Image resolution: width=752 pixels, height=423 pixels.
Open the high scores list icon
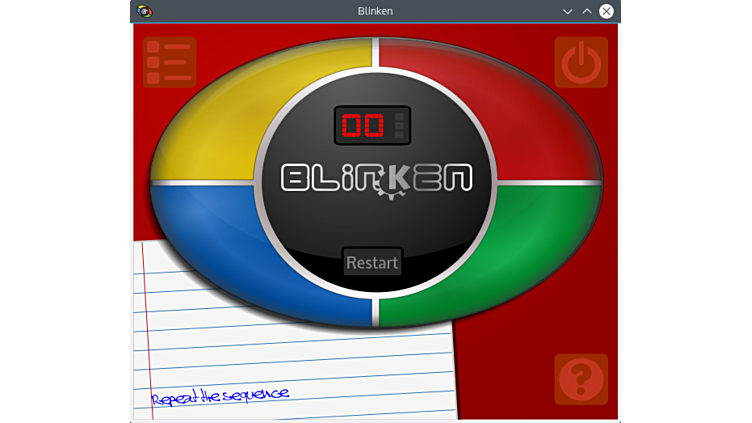tap(169, 62)
